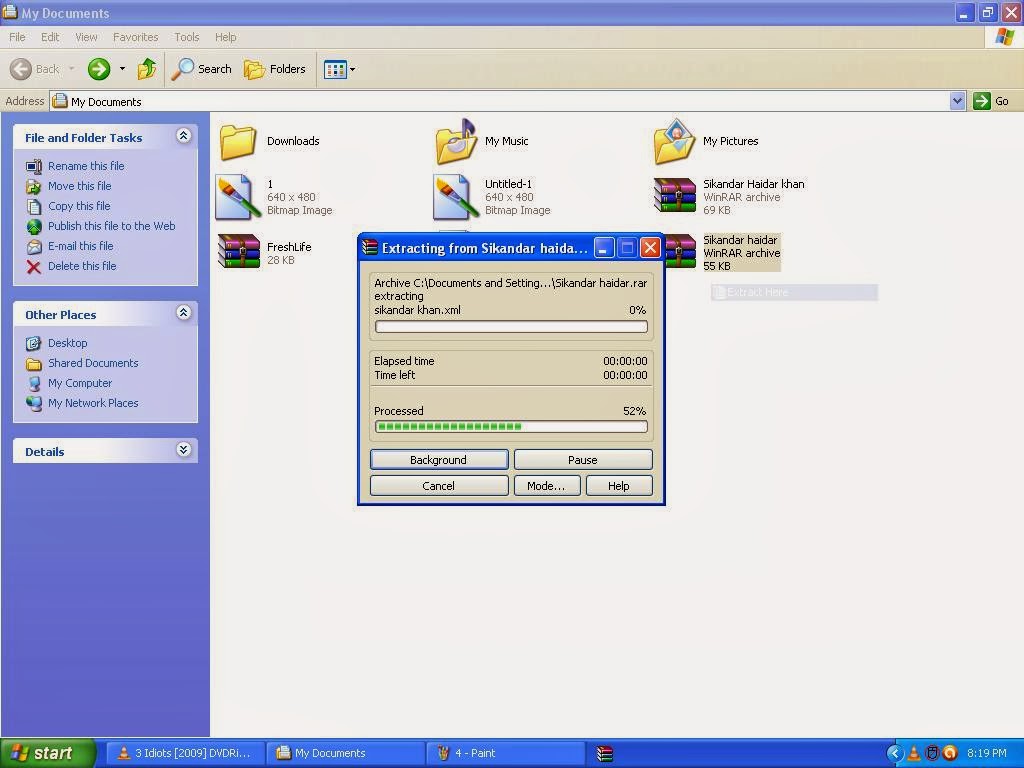This screenshot has height=768, width=1024.
Task: Click the E-mail this file link
Action: tap(80, 246)
